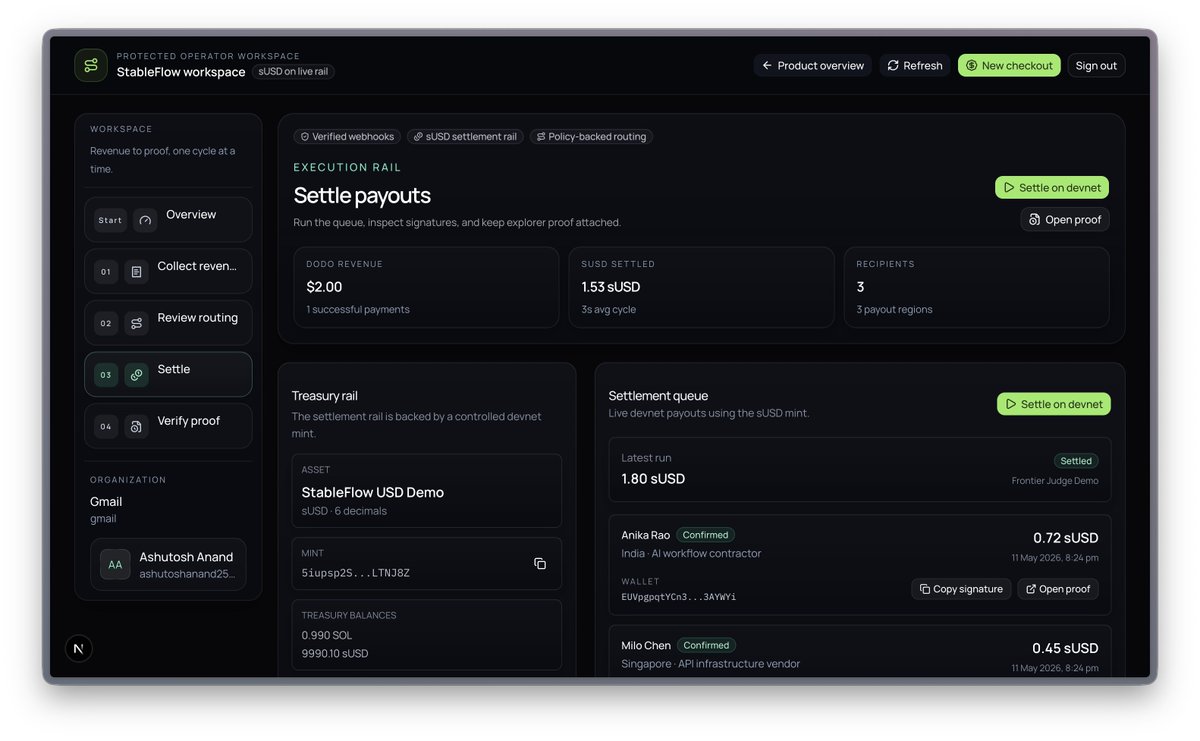Click the gauge icon next to Overview
The height and width of the screenshot is (741, 1200).
pos(145,220)
